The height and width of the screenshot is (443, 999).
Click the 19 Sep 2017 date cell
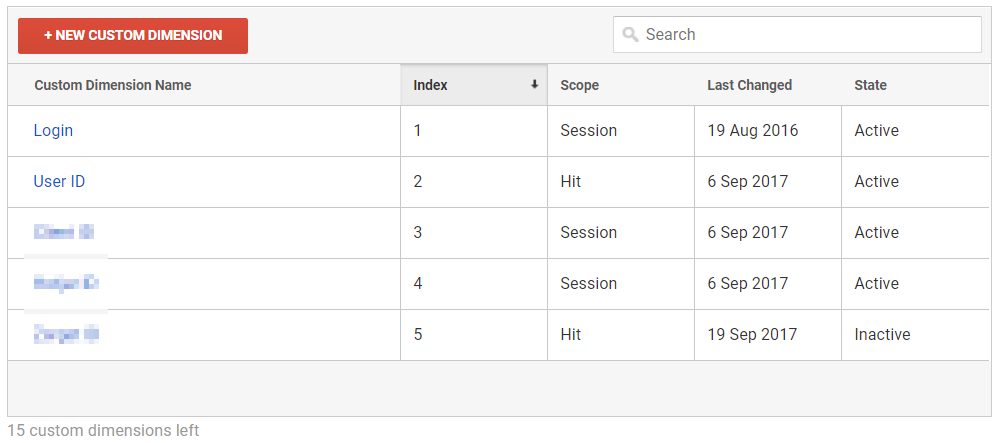752,335
